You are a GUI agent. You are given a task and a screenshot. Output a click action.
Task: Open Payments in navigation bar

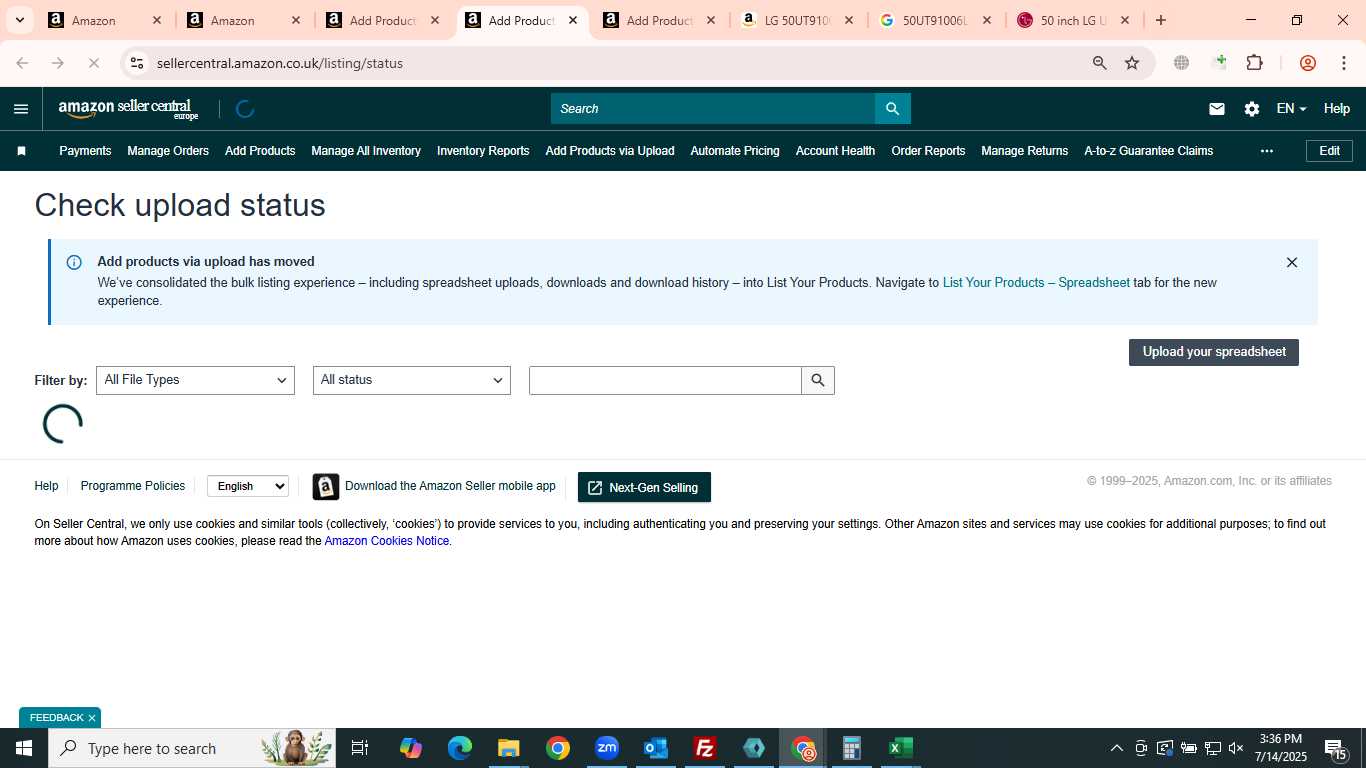pos(85,151)
